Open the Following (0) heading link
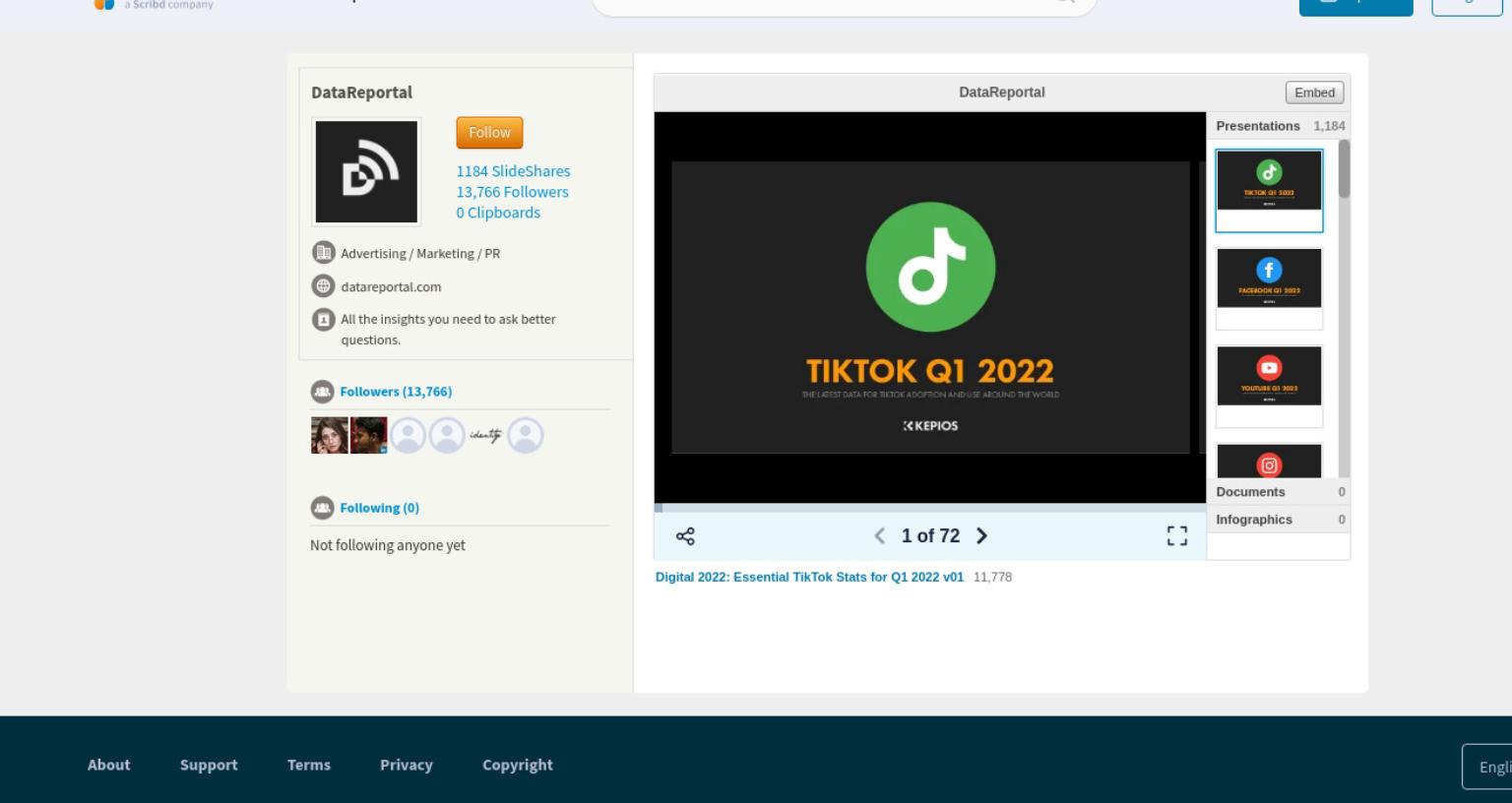 click(x=379, y=508)
